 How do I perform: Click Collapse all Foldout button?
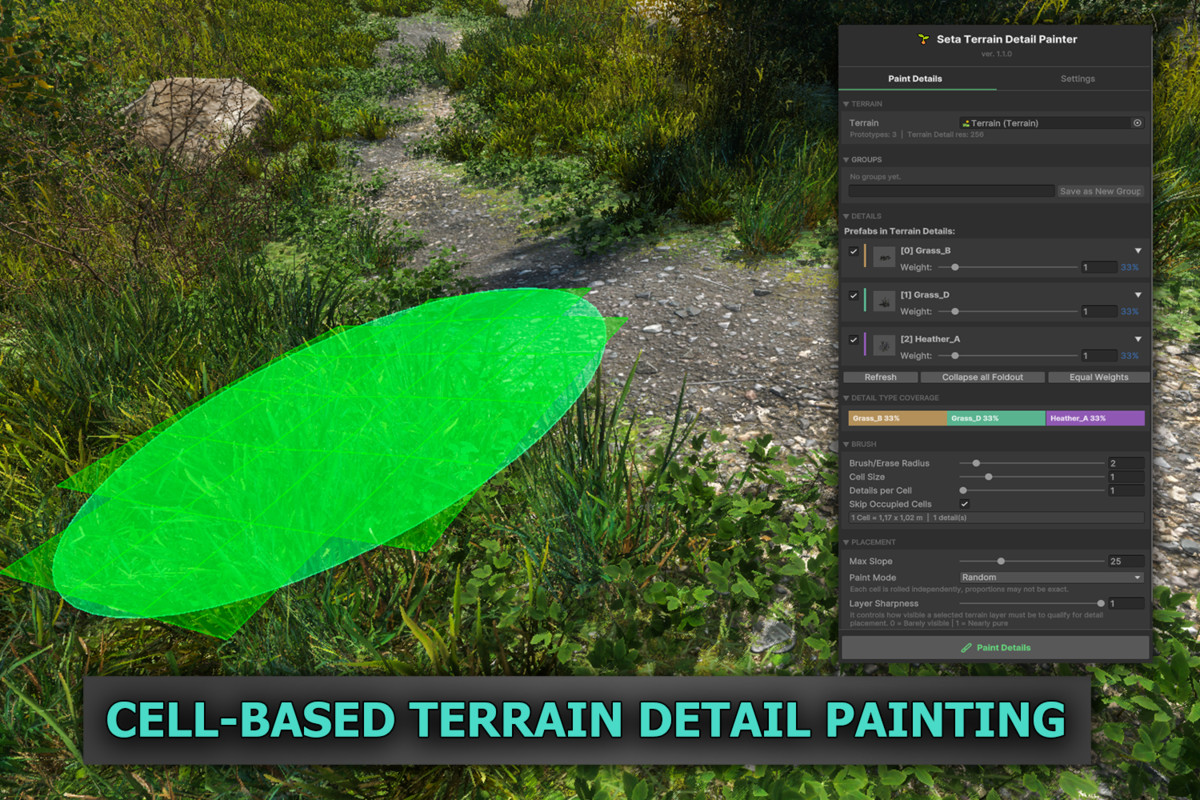[982, 377]
